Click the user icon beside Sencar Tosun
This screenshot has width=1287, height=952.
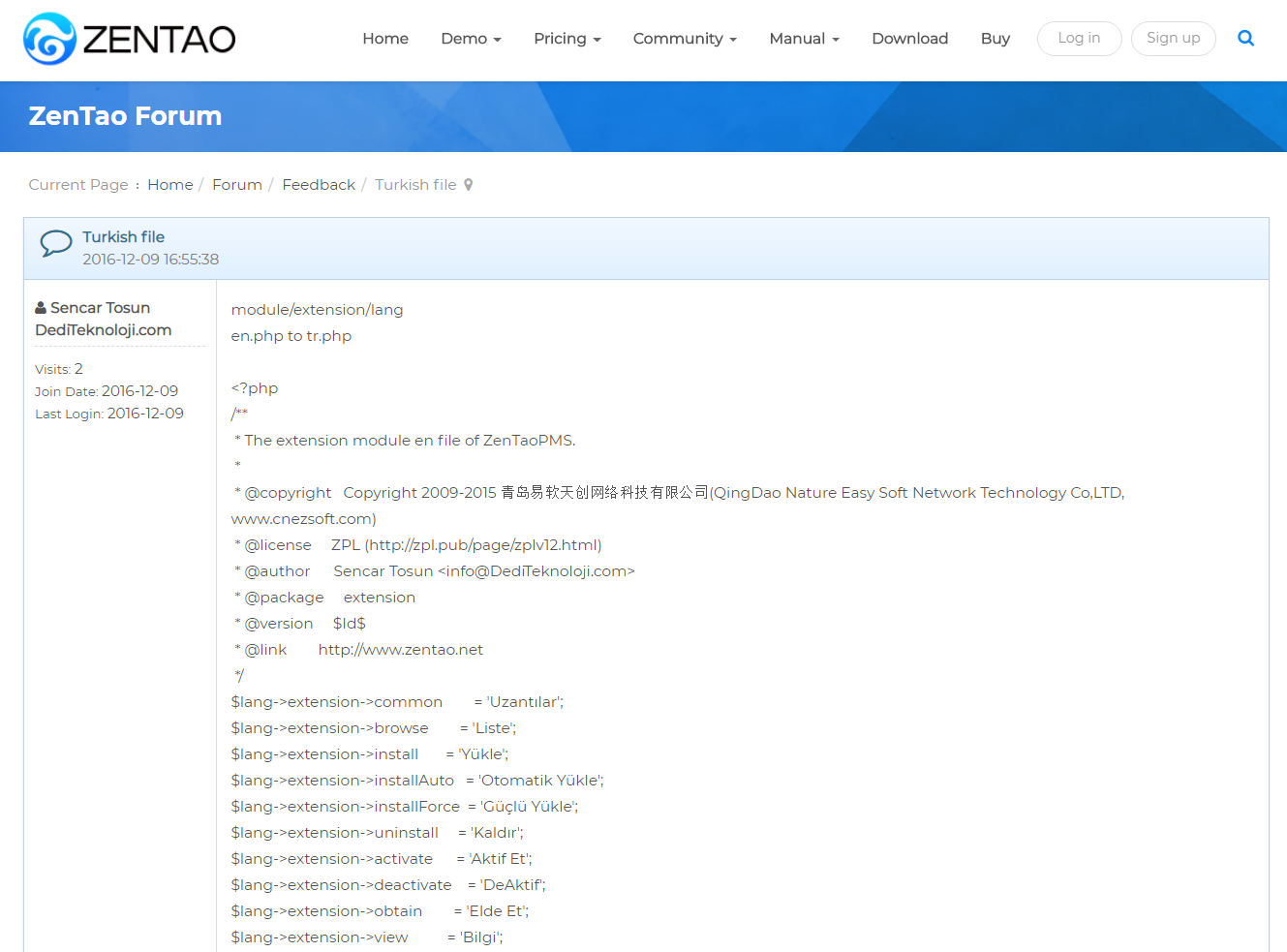tap(41, 308)
